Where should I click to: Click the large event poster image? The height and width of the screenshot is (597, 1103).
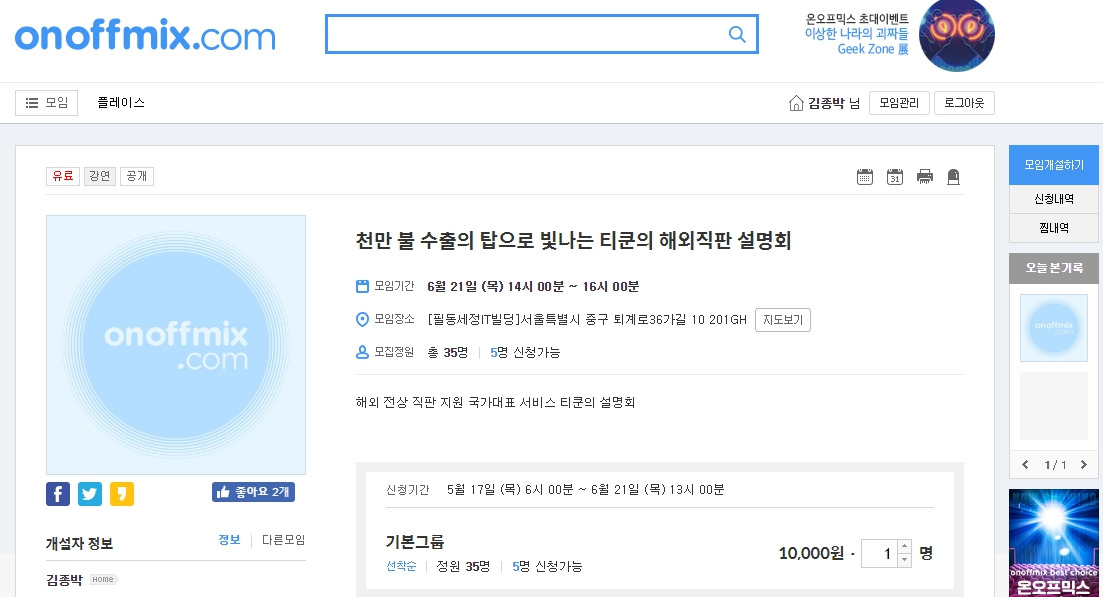(x=176, y=345)
